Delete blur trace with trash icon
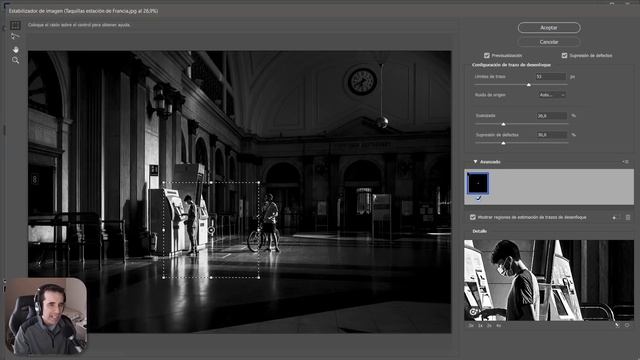This screenshot has height=360, width=640. coord(628,218)
